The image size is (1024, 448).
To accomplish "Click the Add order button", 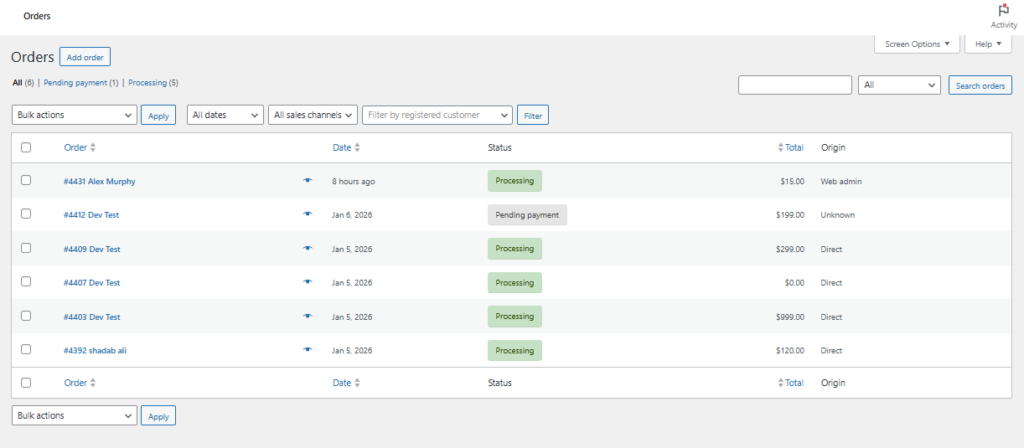I will 85,57.
